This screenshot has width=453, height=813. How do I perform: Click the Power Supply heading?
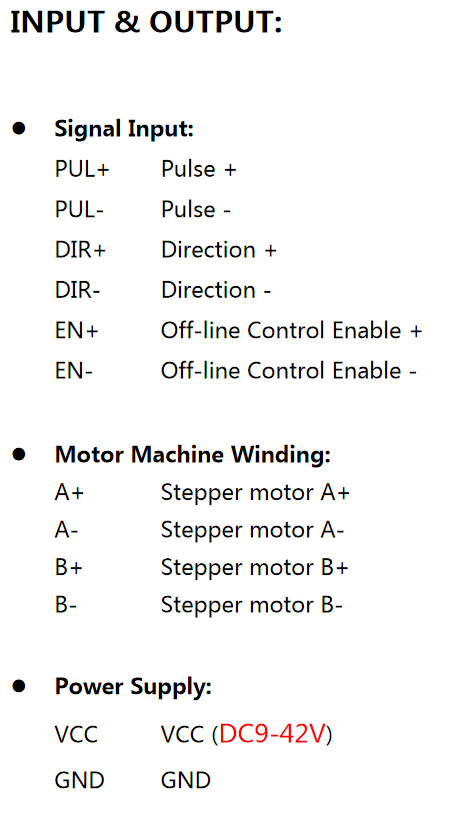pyautogui.click(x=133, y=688)
